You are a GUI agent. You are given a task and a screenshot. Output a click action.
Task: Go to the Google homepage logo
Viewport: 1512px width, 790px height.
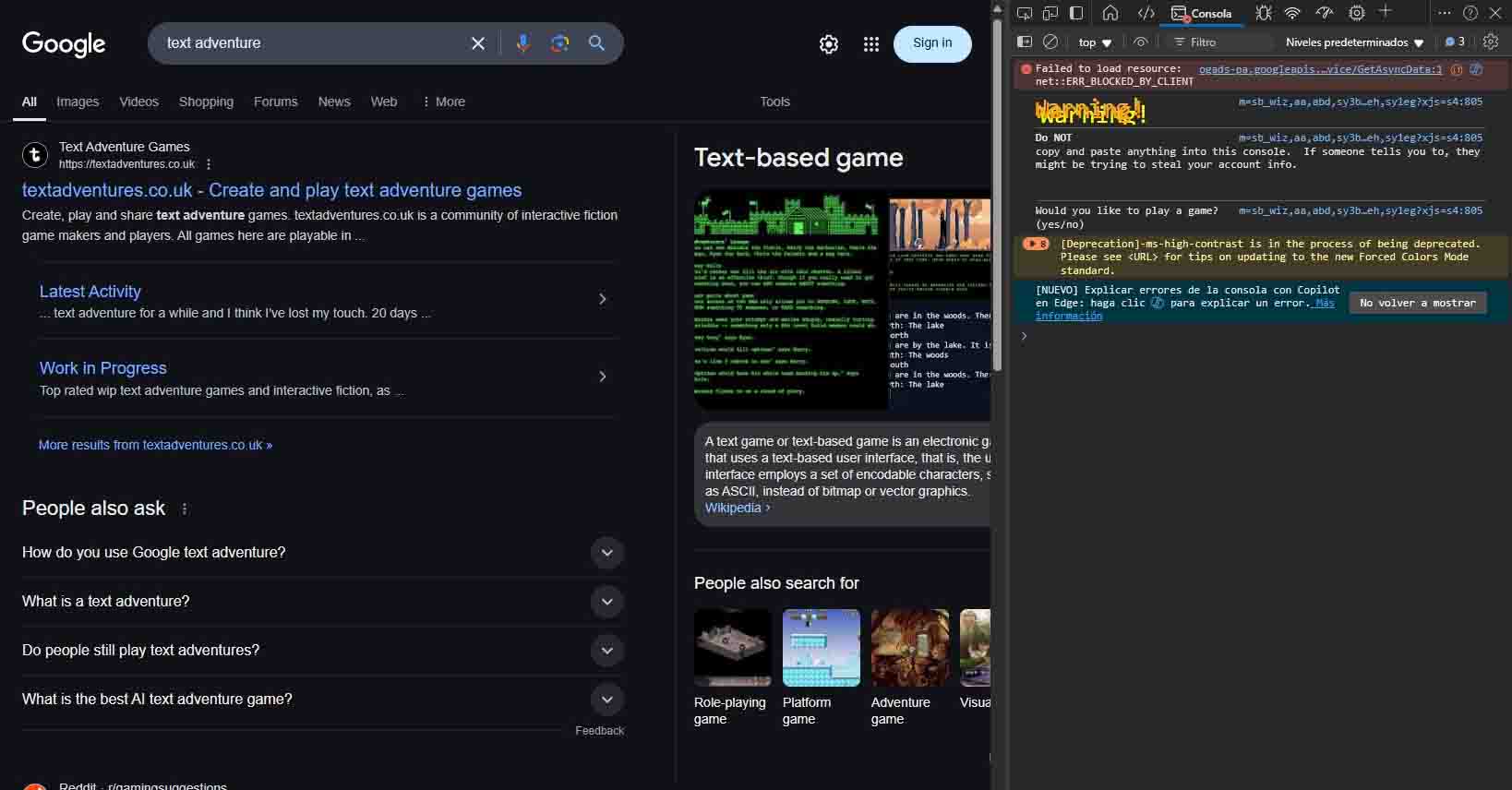pos(64,43)
